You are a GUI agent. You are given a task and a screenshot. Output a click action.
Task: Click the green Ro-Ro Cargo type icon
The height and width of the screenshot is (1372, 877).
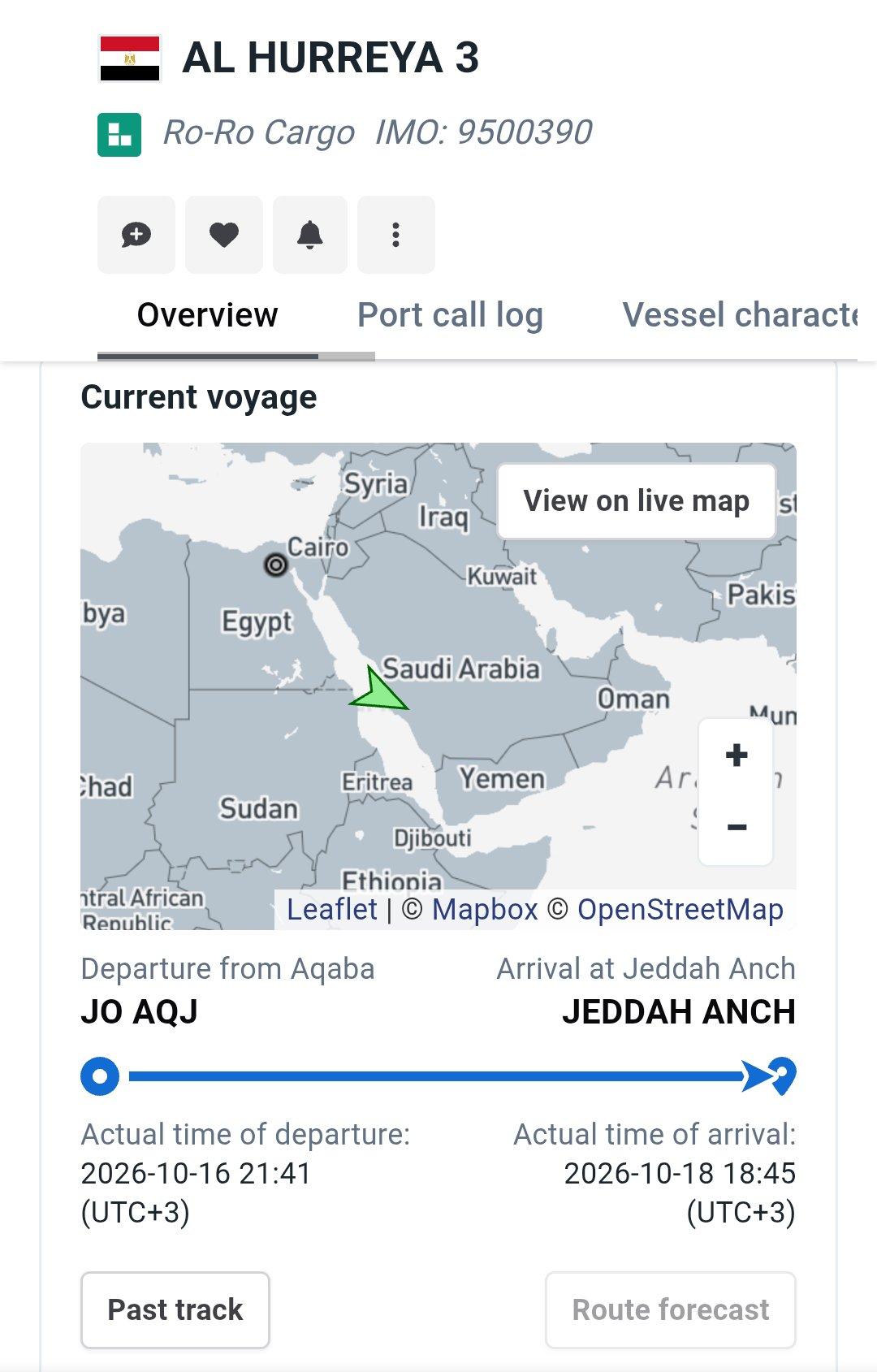[x=119, y=134]
